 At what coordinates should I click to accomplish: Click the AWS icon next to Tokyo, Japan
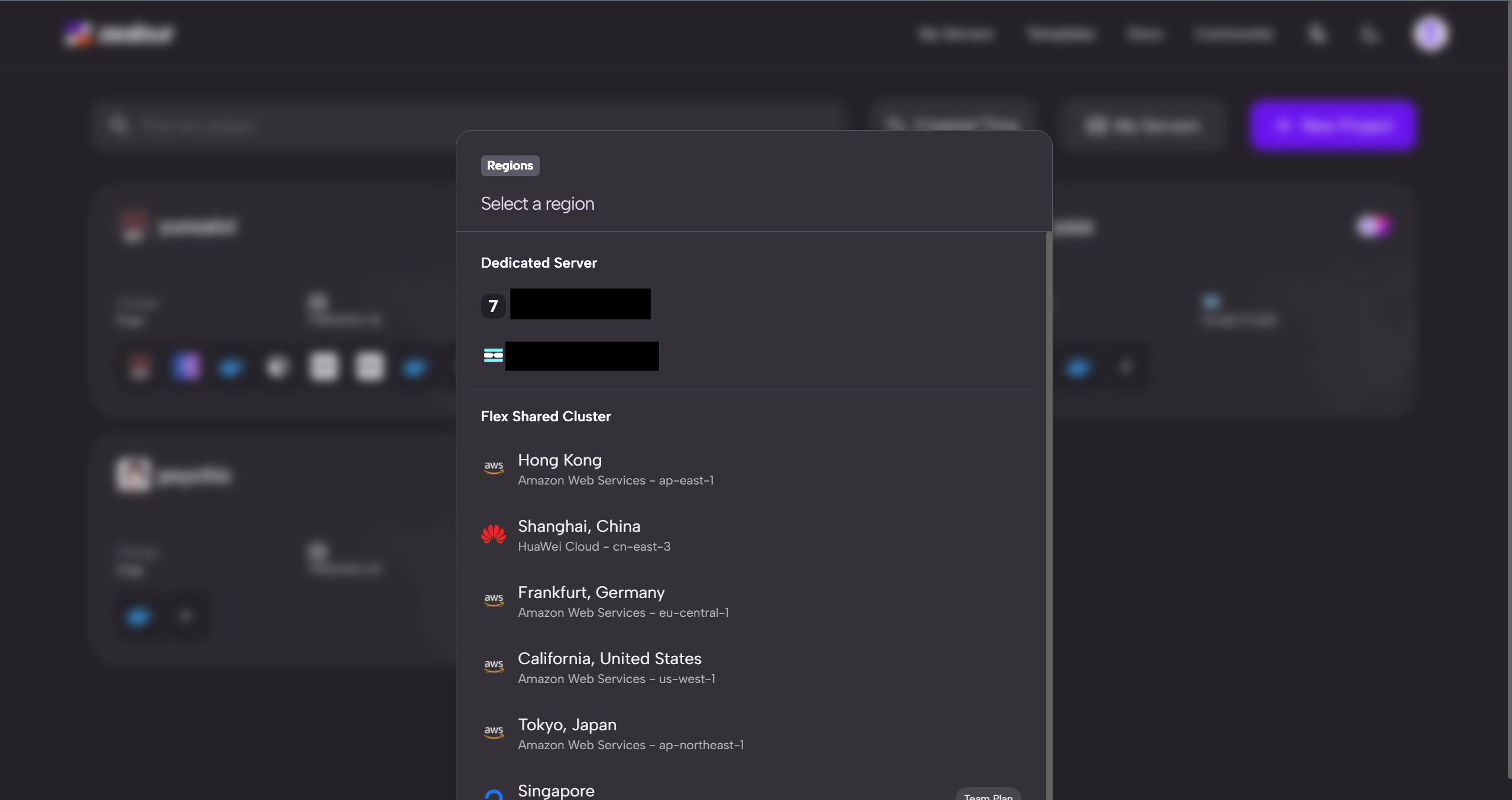pos(494,732)
